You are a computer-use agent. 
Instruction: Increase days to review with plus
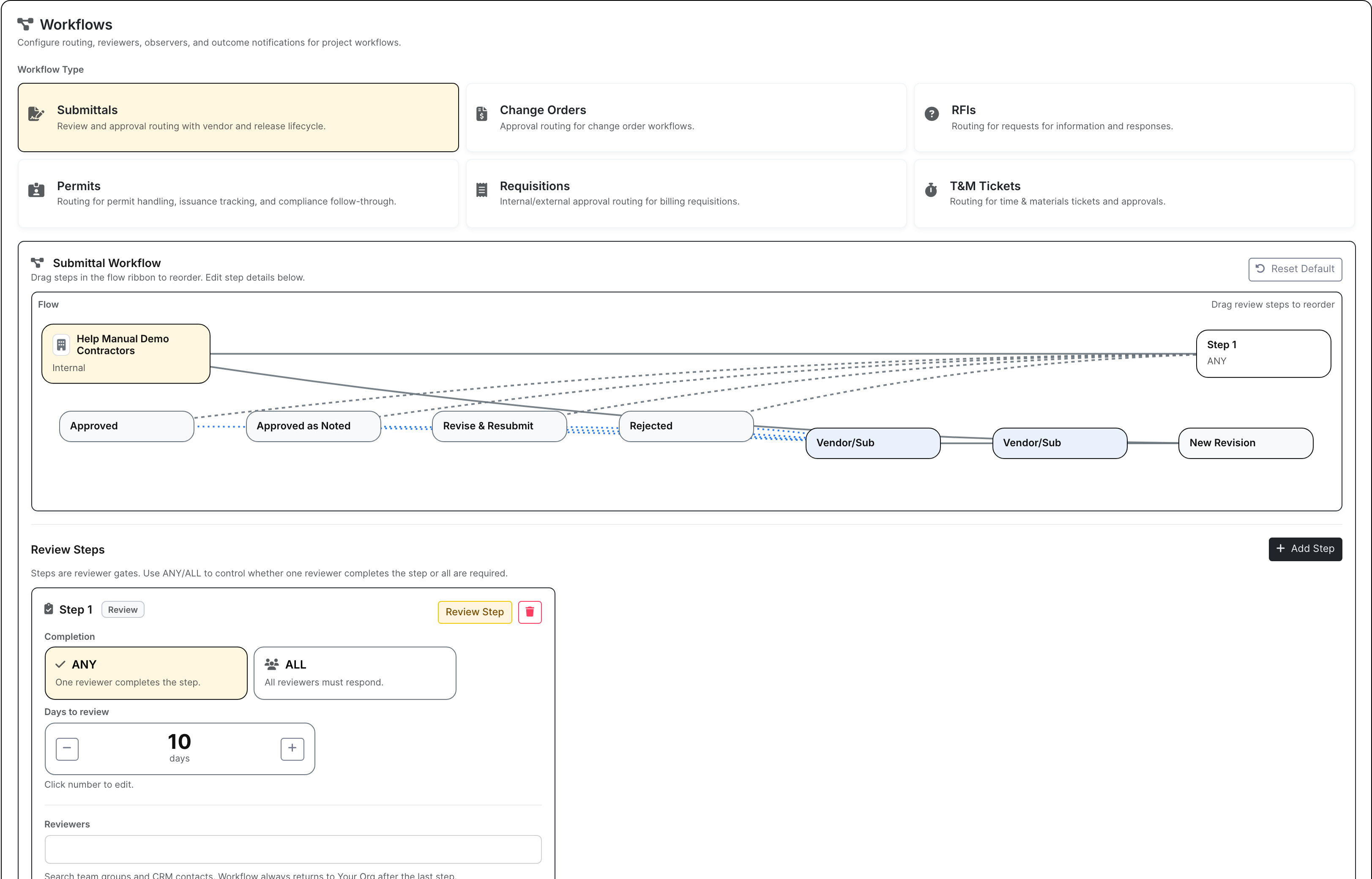[x=292, y=748]
